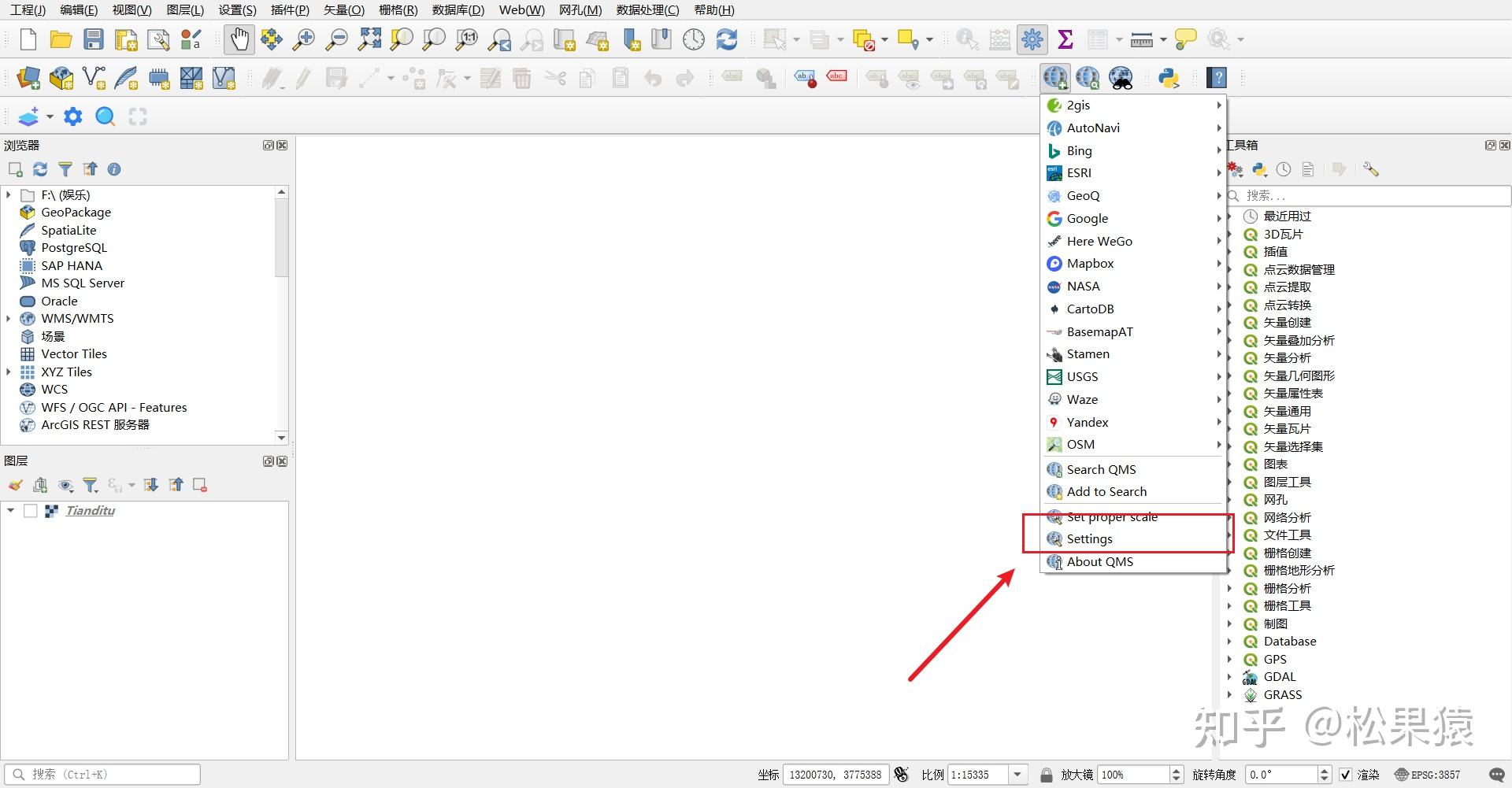
Task: Choose Settings in the QMS menu
Action: 1133,539
